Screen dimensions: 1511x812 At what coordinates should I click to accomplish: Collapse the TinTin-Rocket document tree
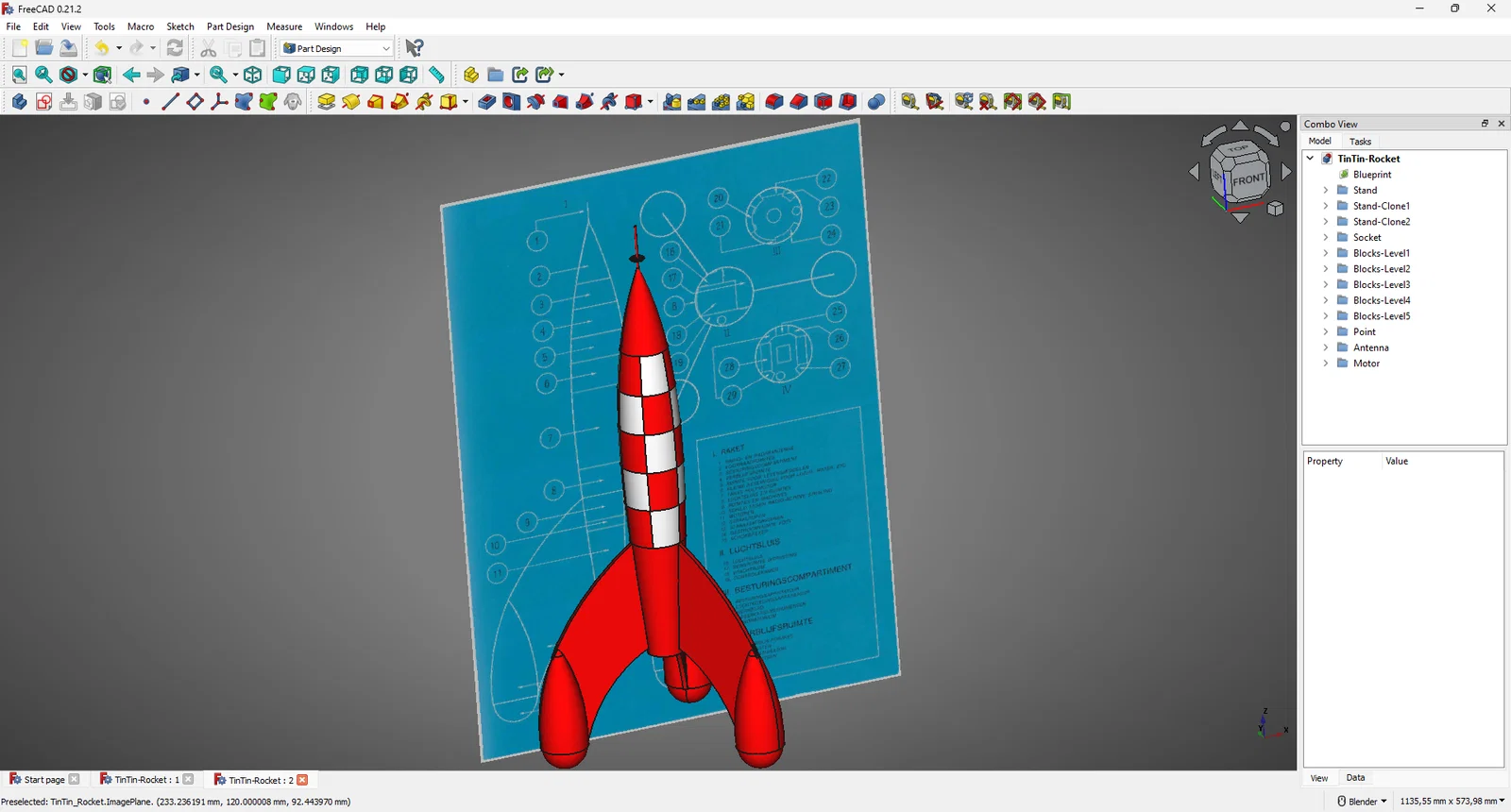point(1310,159)
